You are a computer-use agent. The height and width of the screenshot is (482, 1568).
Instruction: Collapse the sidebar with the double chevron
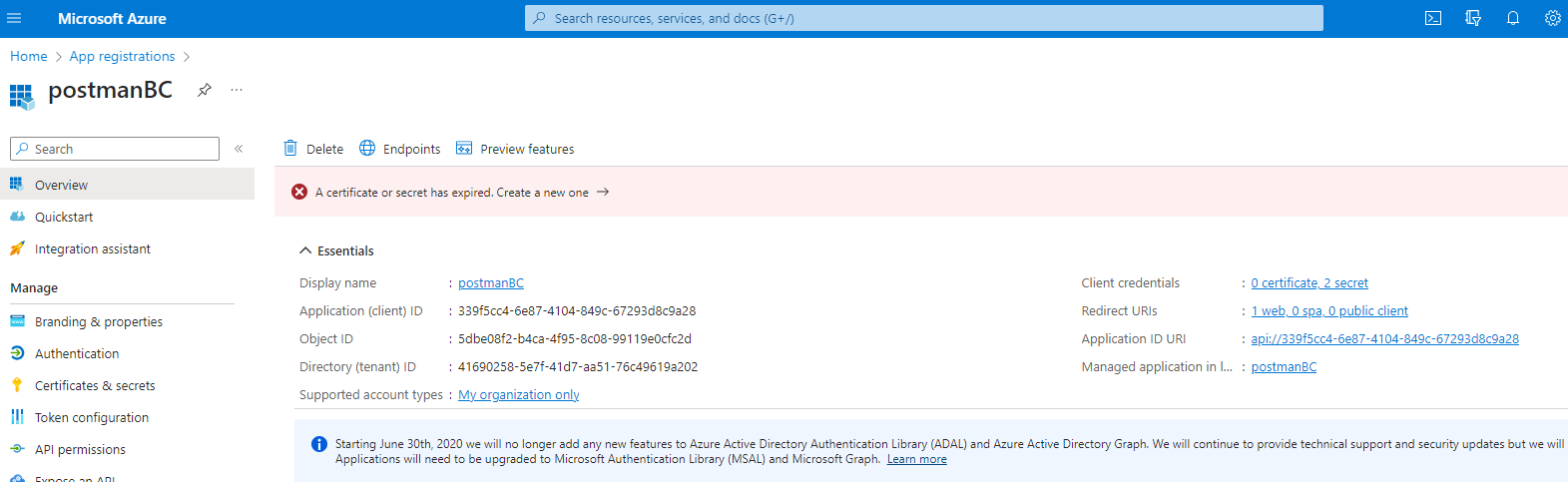tap(239, 149)
